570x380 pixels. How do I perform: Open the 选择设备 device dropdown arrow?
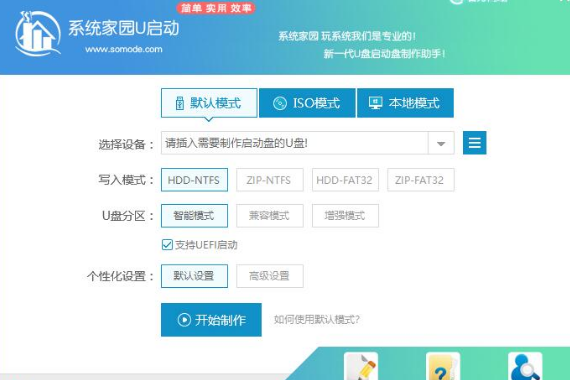coord(441,143)
